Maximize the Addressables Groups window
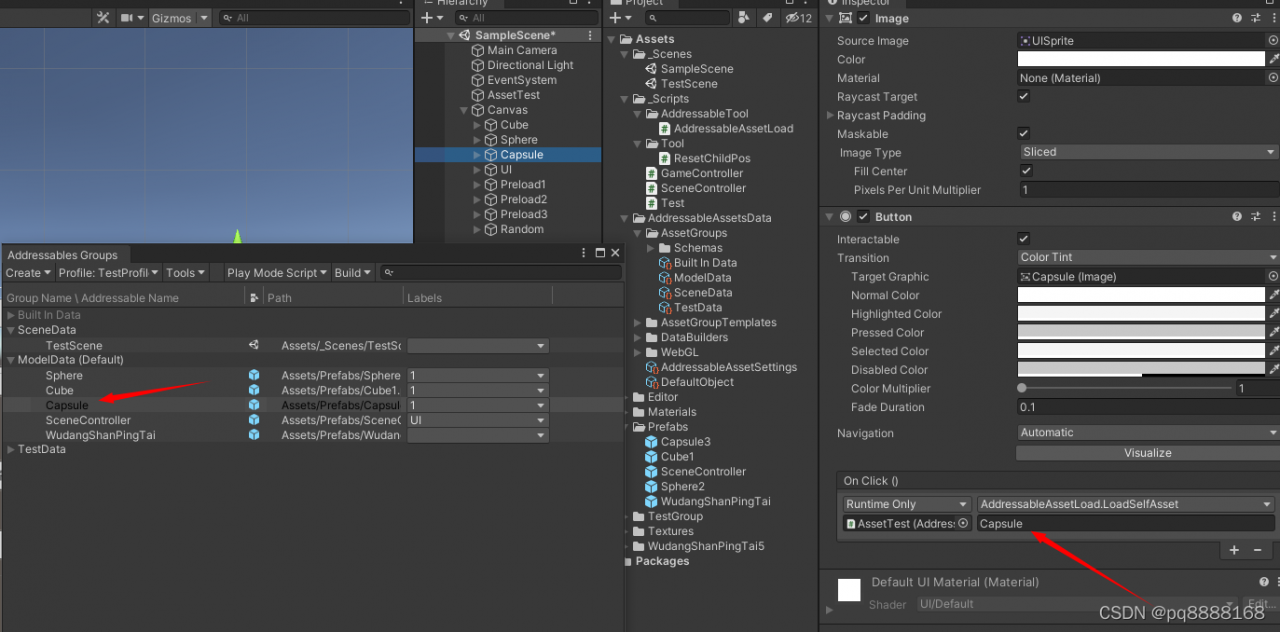1280x632 pixels. pyautogui.click(x=600, y=254)
